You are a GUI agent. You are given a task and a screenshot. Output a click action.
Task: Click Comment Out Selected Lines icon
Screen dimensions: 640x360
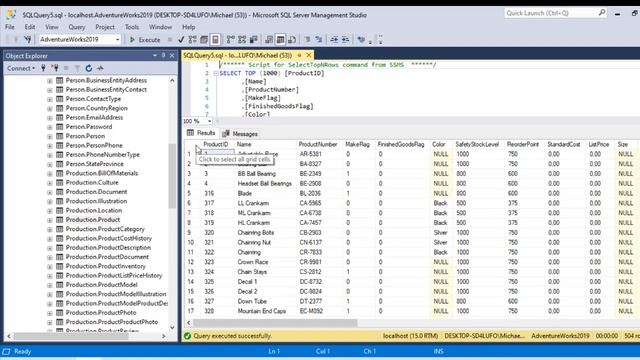pos(307,40)
